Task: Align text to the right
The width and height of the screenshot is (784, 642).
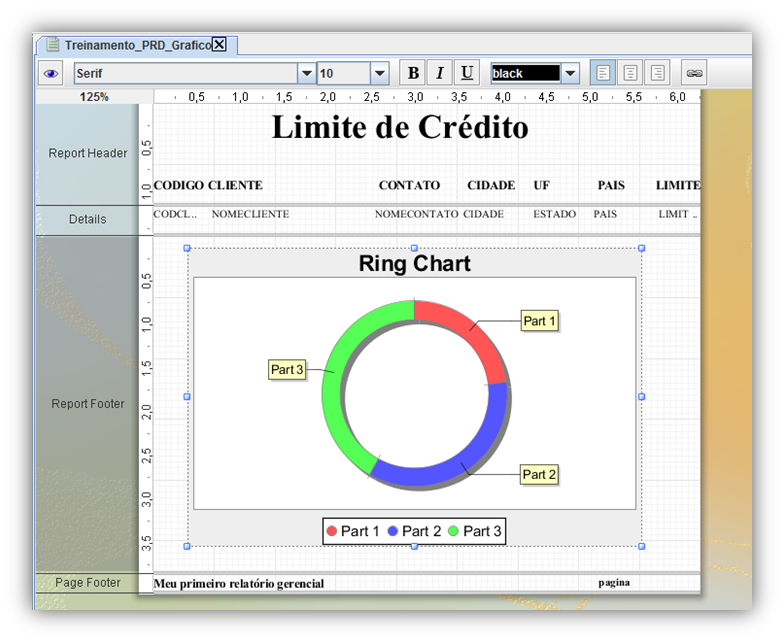Action: pyautogui.click(x=657, y=73)
